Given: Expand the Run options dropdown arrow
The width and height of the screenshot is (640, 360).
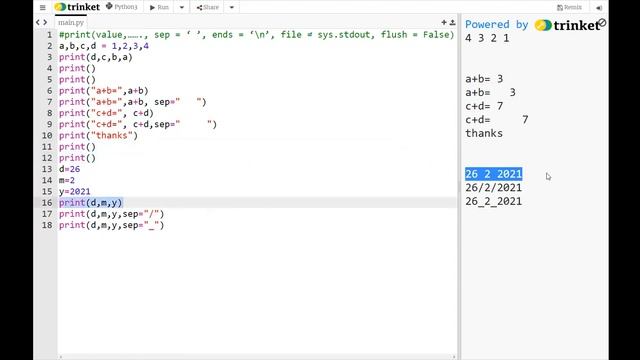Looking at the screenshot, I should click(x=182, y=7).
